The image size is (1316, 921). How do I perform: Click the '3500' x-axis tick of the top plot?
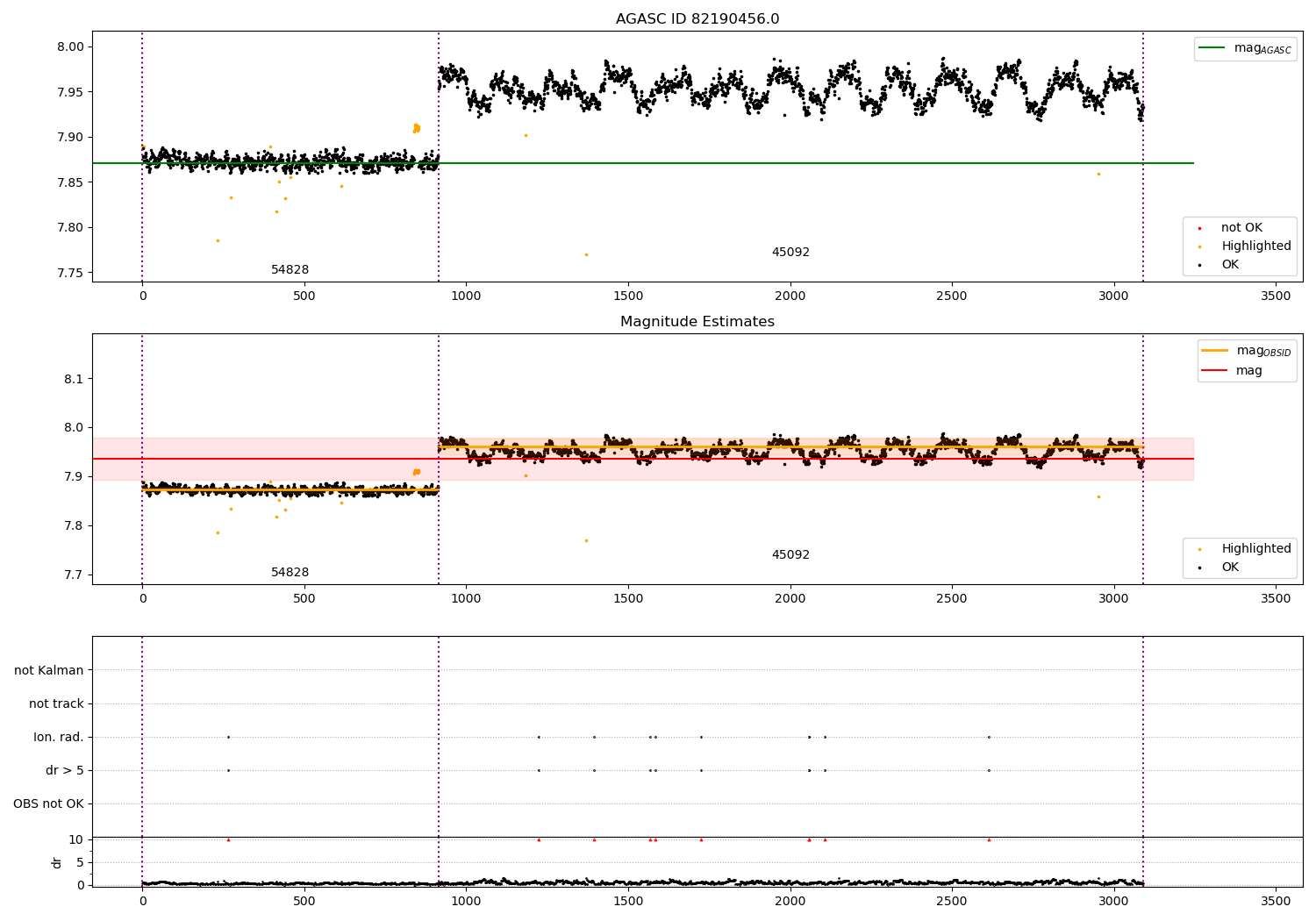(1276, 296)
